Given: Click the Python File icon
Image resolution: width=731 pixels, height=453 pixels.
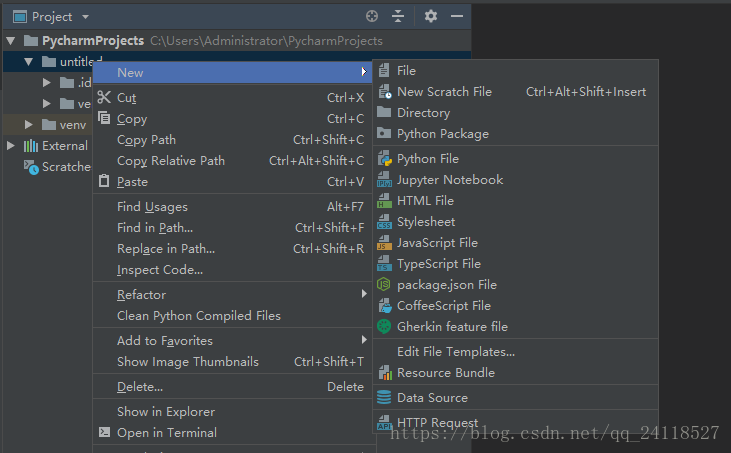Looking at the screenshot, I should 385,158.
